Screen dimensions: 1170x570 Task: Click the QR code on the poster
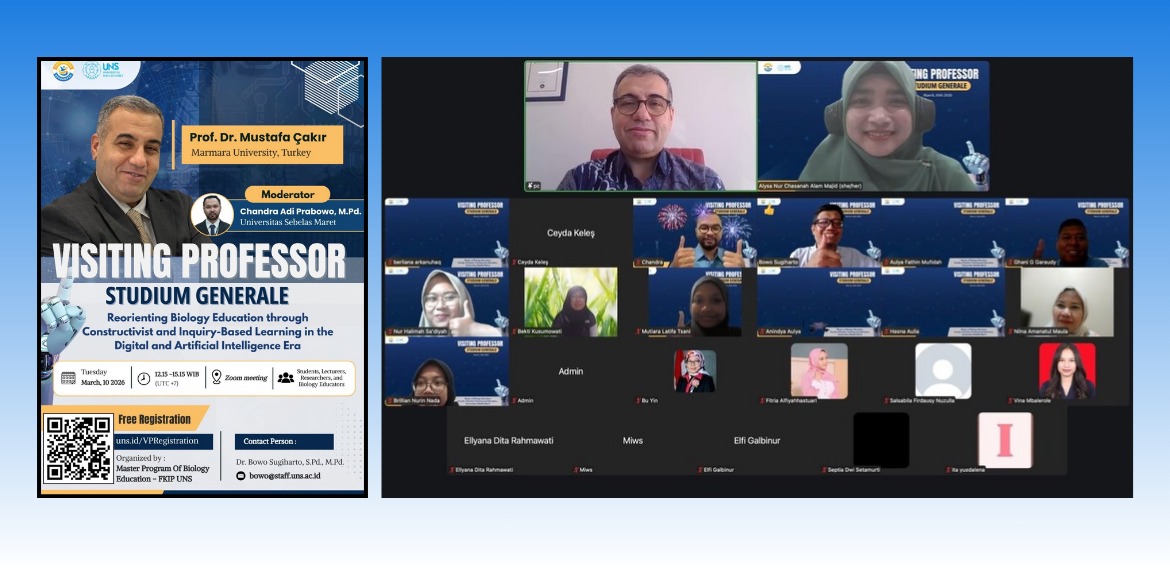[78, 449]
